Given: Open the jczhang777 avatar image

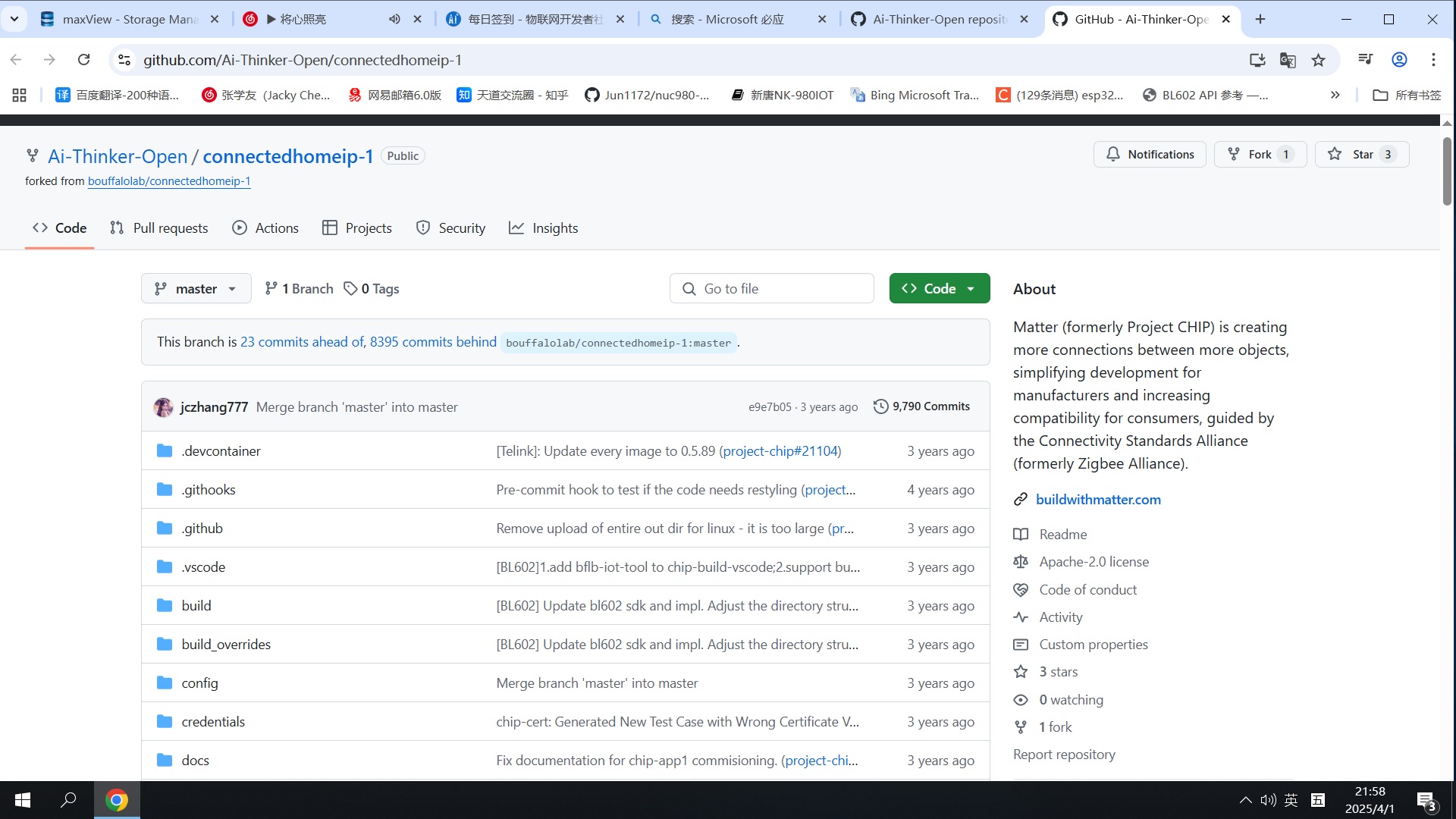Looking at the screenshot, I should pos(163,407).
